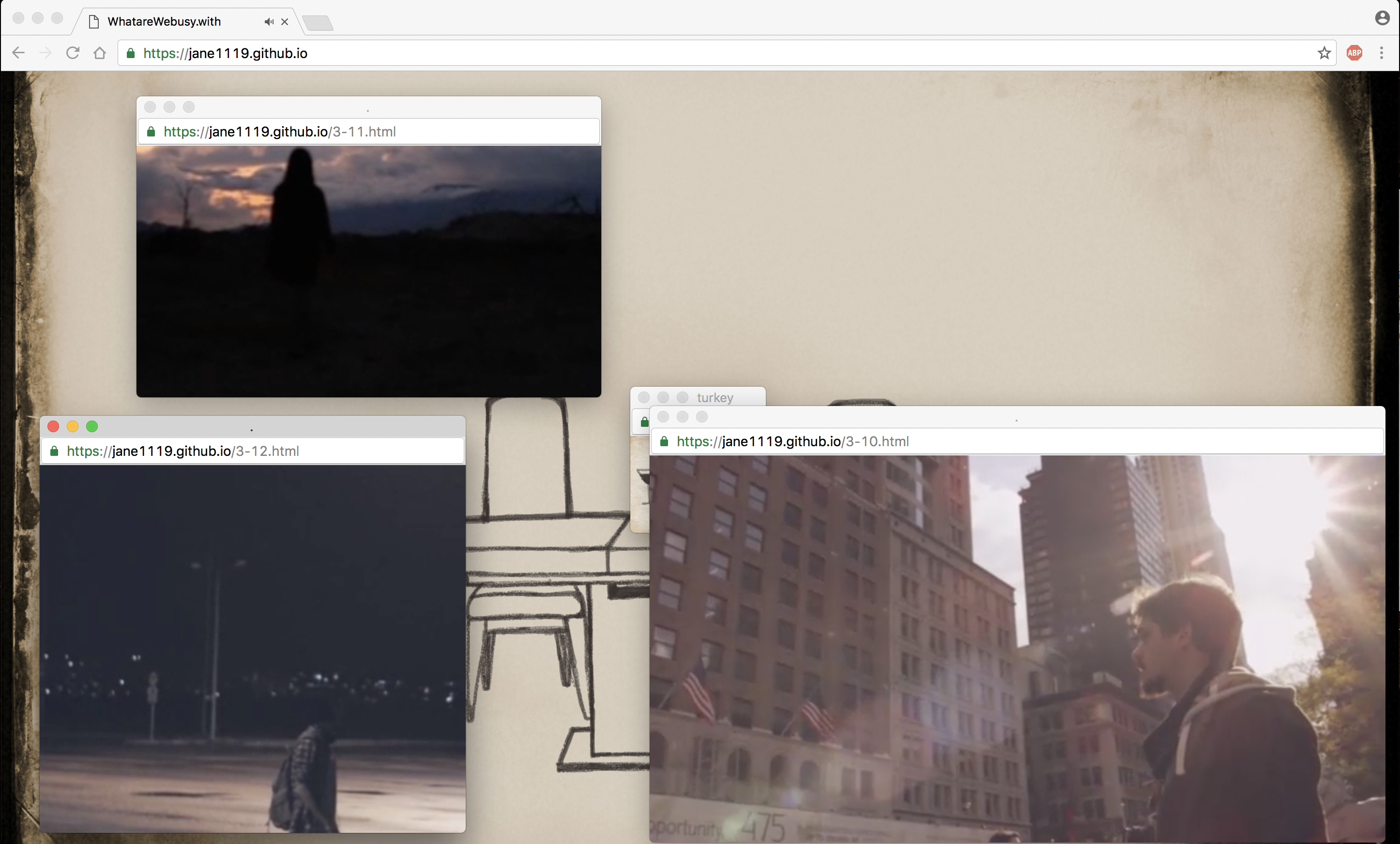Maximize the 3-12.html window with green button

(x=92, y=426)
